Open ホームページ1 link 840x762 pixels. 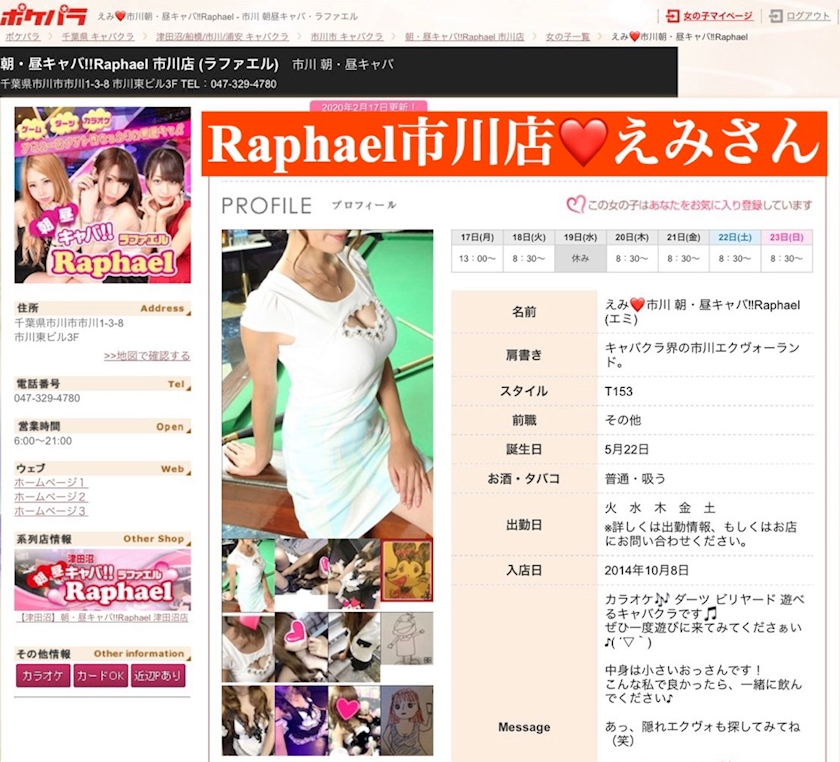(51, 483)
